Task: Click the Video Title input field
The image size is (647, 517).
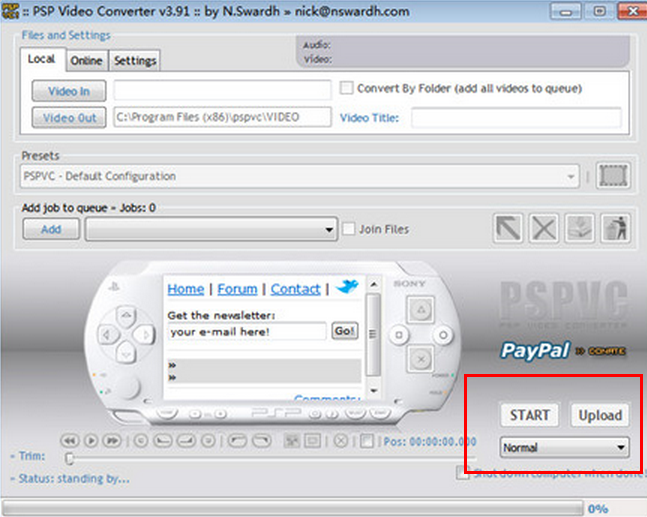Action: [x=516, y=118]
